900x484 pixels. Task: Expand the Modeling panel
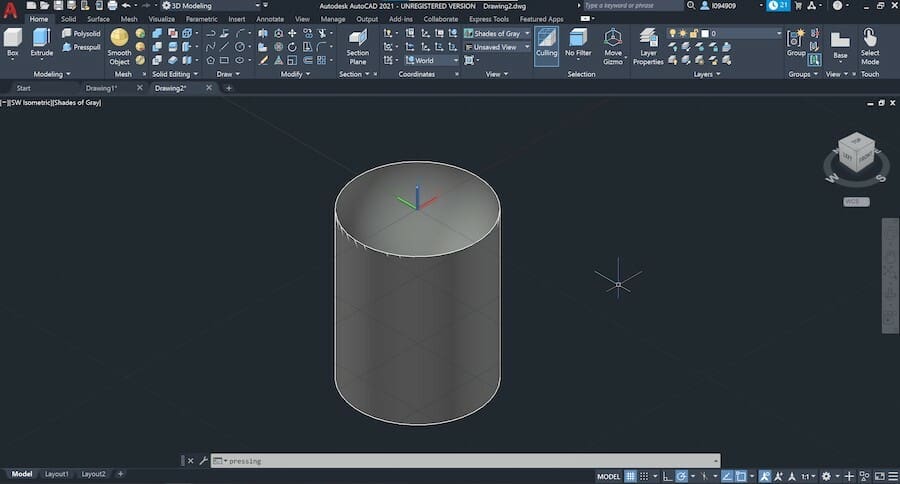[52, 74]
